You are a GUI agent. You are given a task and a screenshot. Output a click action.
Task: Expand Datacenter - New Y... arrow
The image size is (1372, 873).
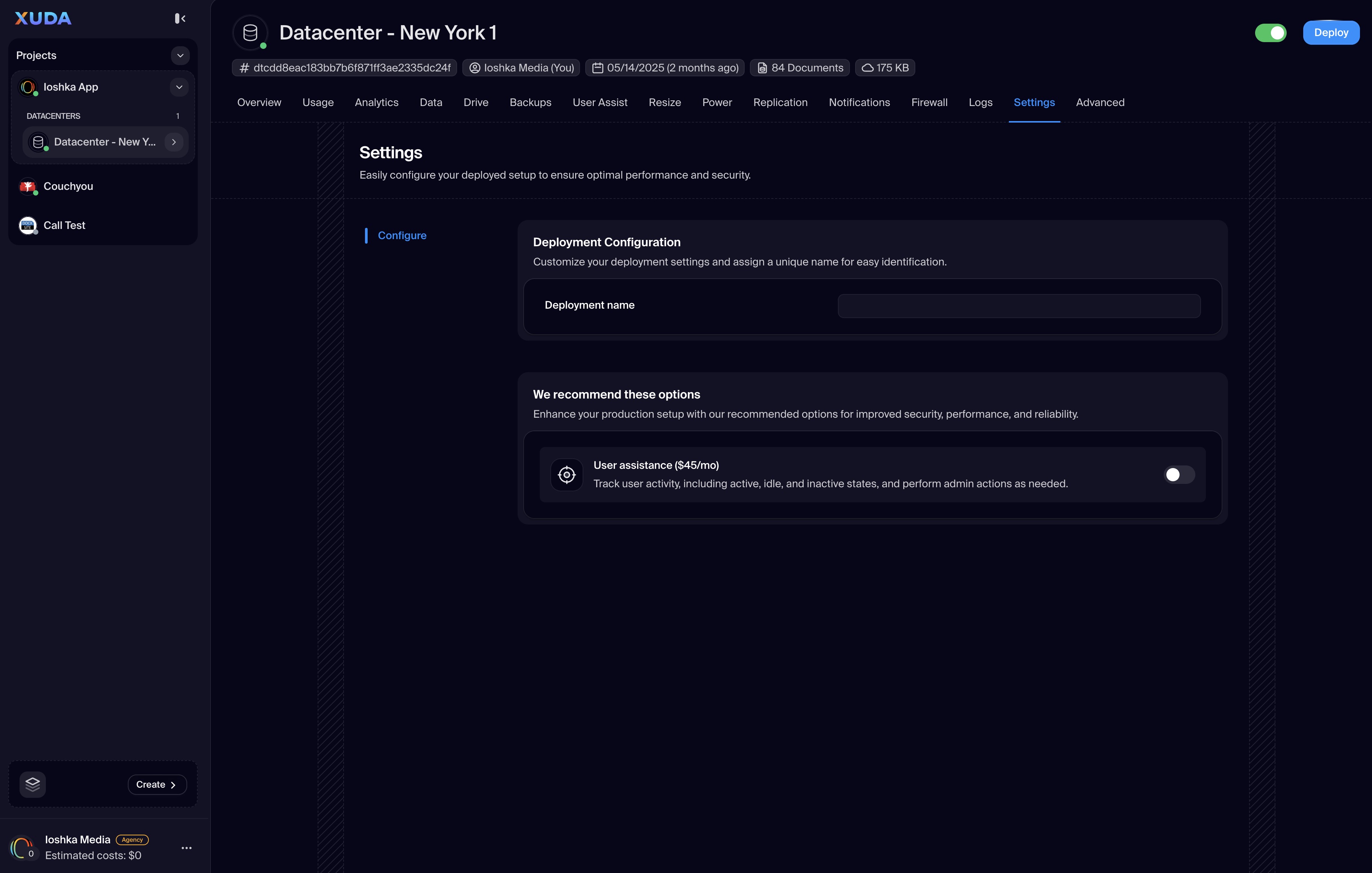click(x=174, y=142)
